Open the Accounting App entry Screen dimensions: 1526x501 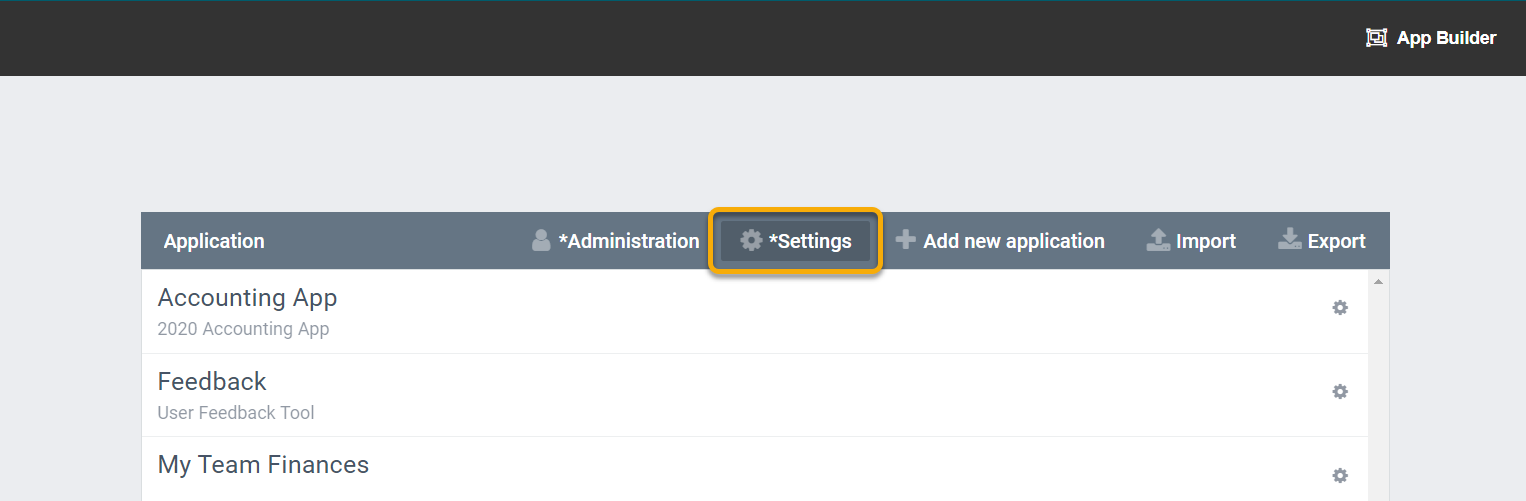pyautogui.click(x=755, y=312)
